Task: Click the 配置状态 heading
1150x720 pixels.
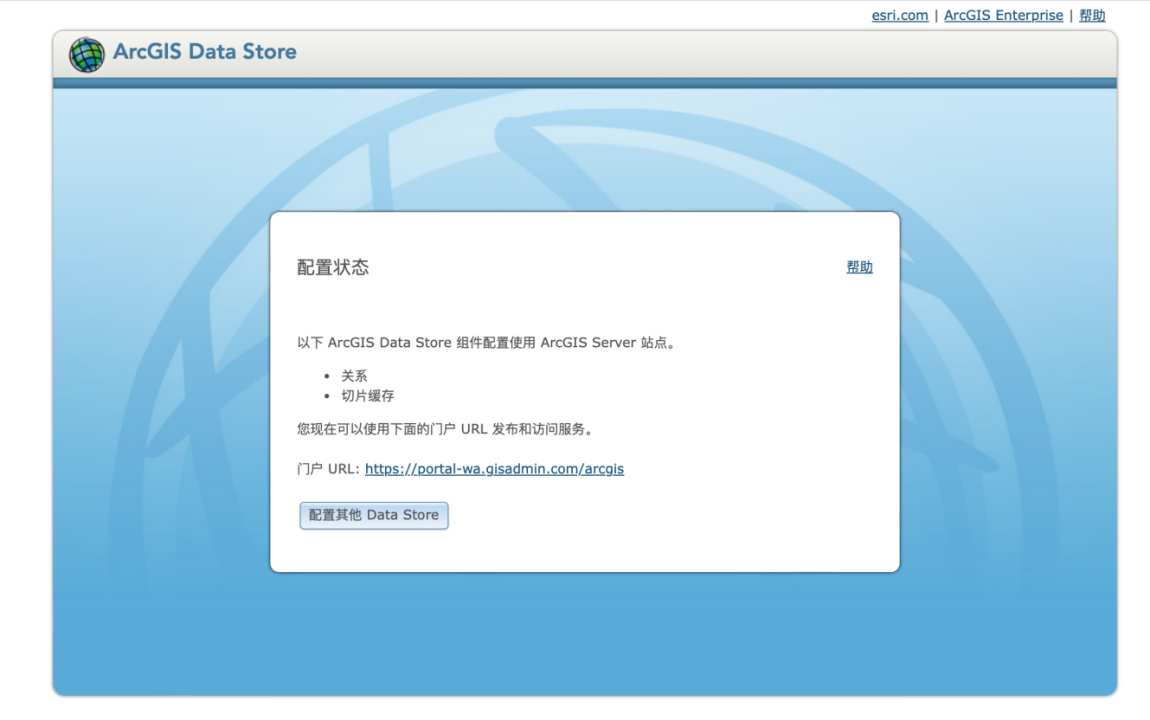Action: point(332,267)
